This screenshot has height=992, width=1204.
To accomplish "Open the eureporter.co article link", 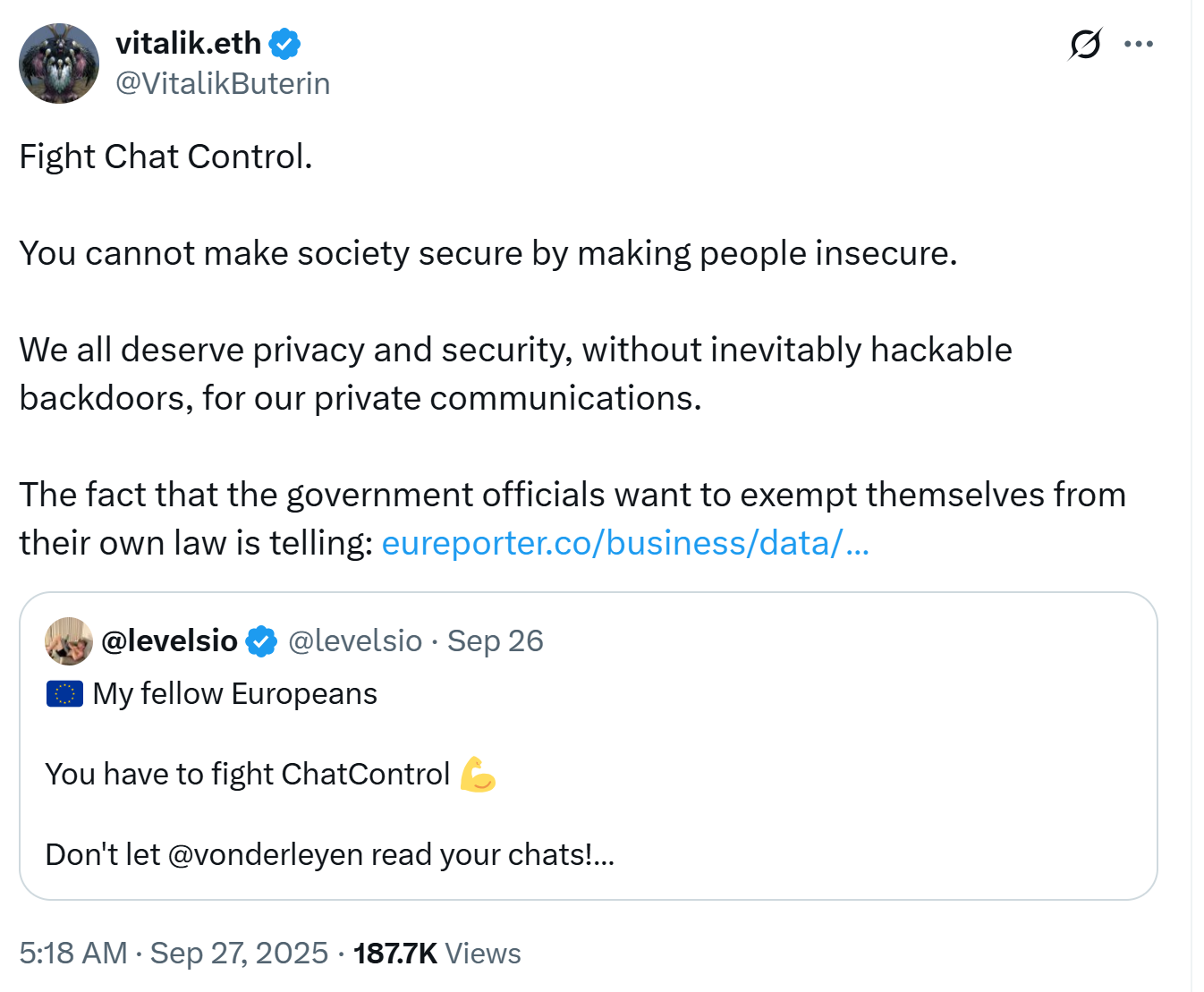I will click(624, 543).
